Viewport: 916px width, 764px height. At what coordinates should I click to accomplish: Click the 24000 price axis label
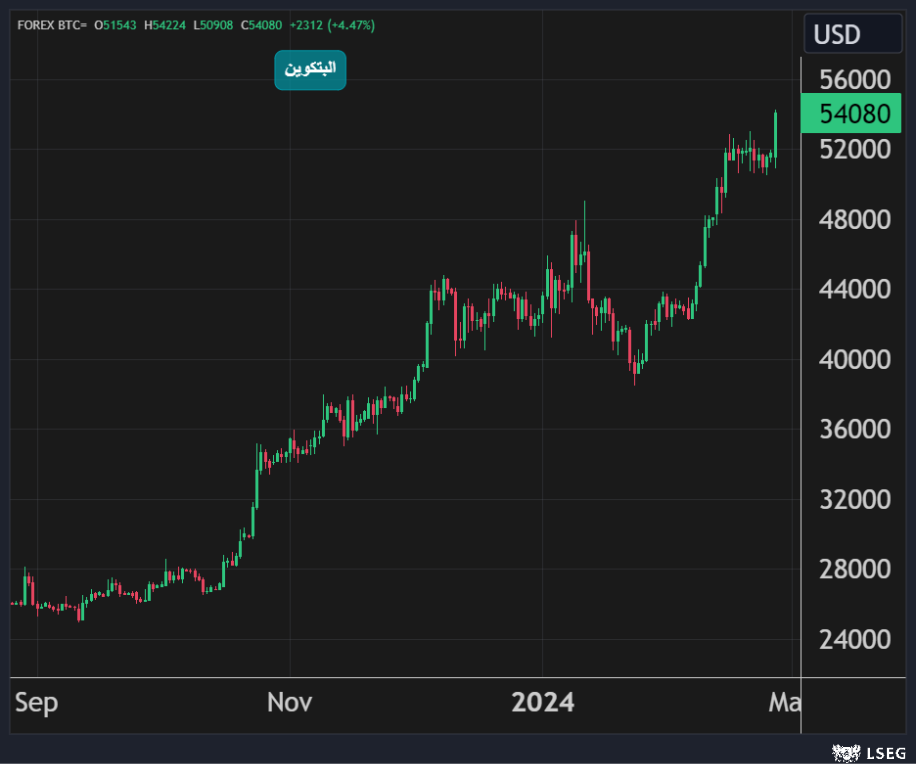(x=854, y=639)
